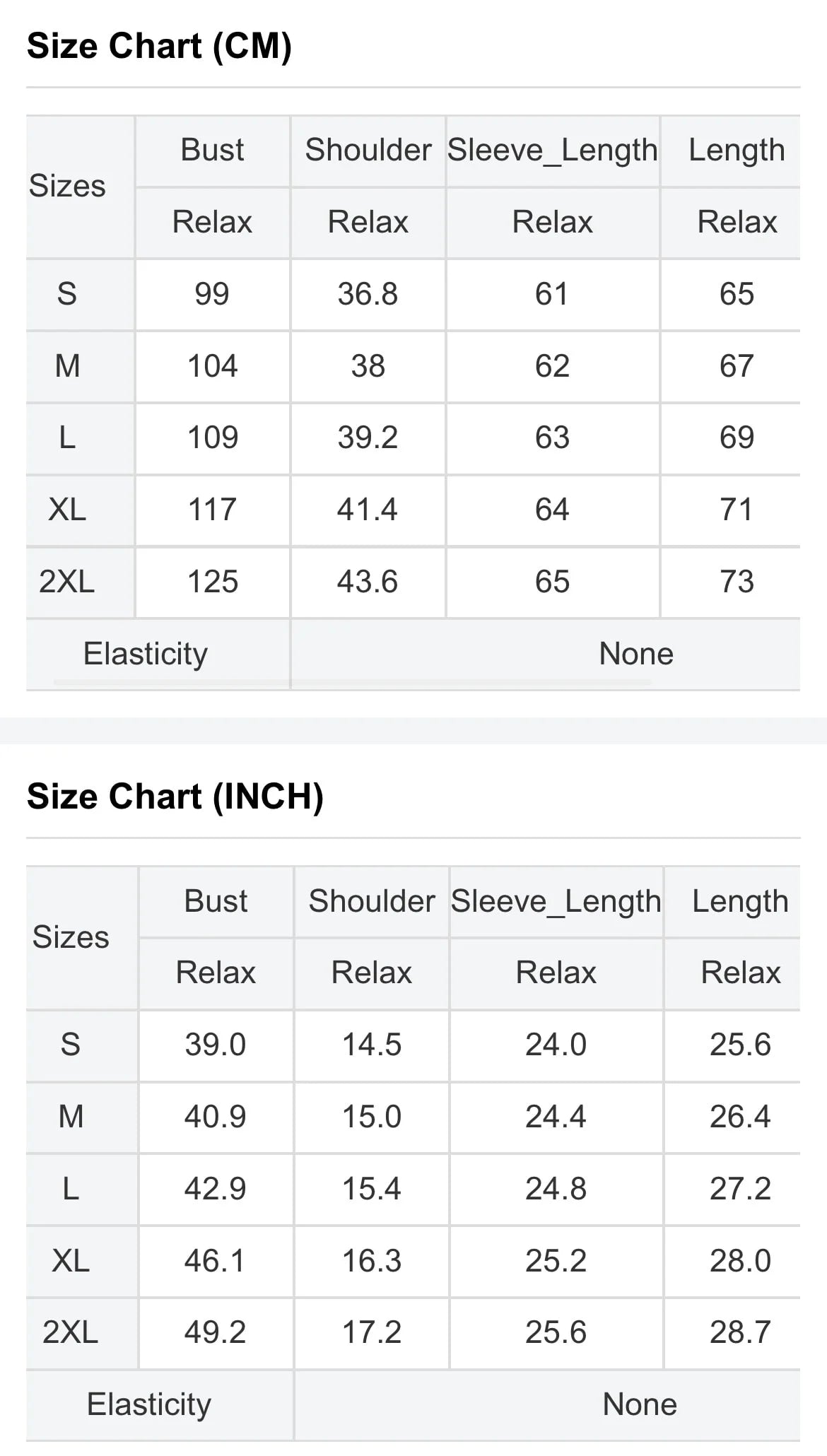Image resolution: width=827 pixels, height=1456 pixels.
Task: Select shoulder value 39.2 for size L
Action: [x=368, y=438]
